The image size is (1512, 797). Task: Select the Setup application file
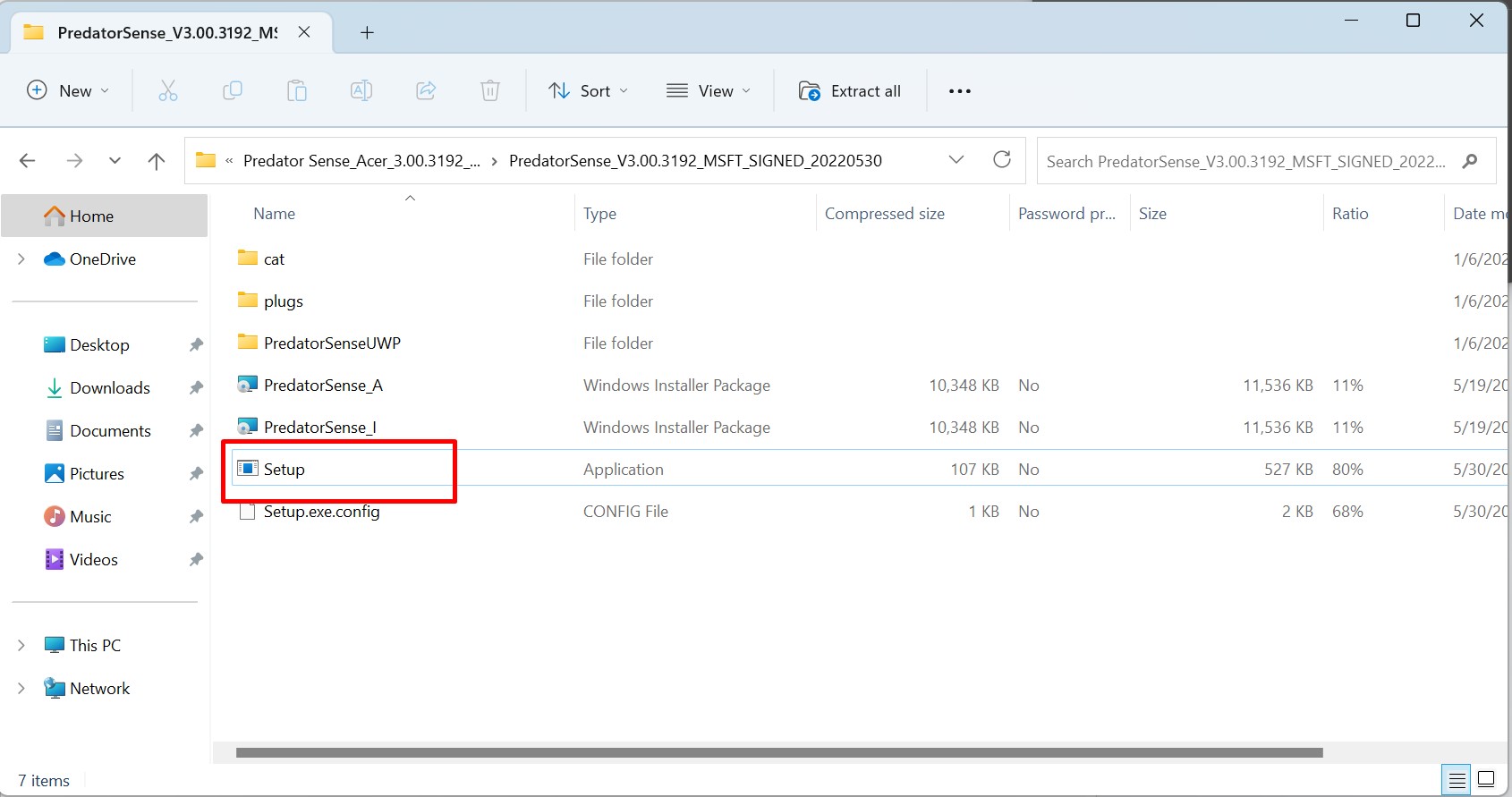(285, 470)
